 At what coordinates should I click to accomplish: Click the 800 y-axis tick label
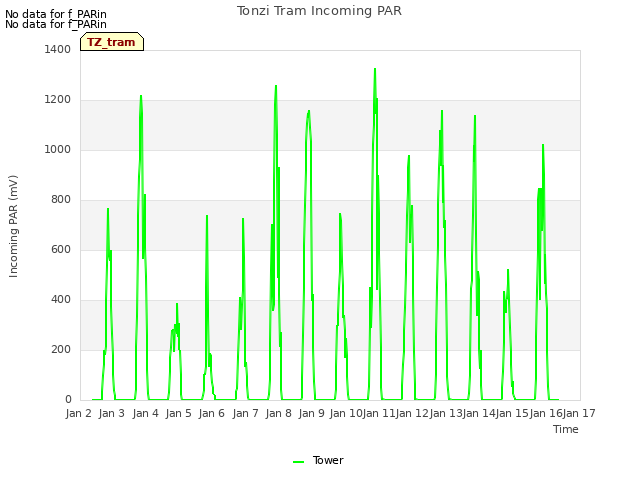coord(61,200)
